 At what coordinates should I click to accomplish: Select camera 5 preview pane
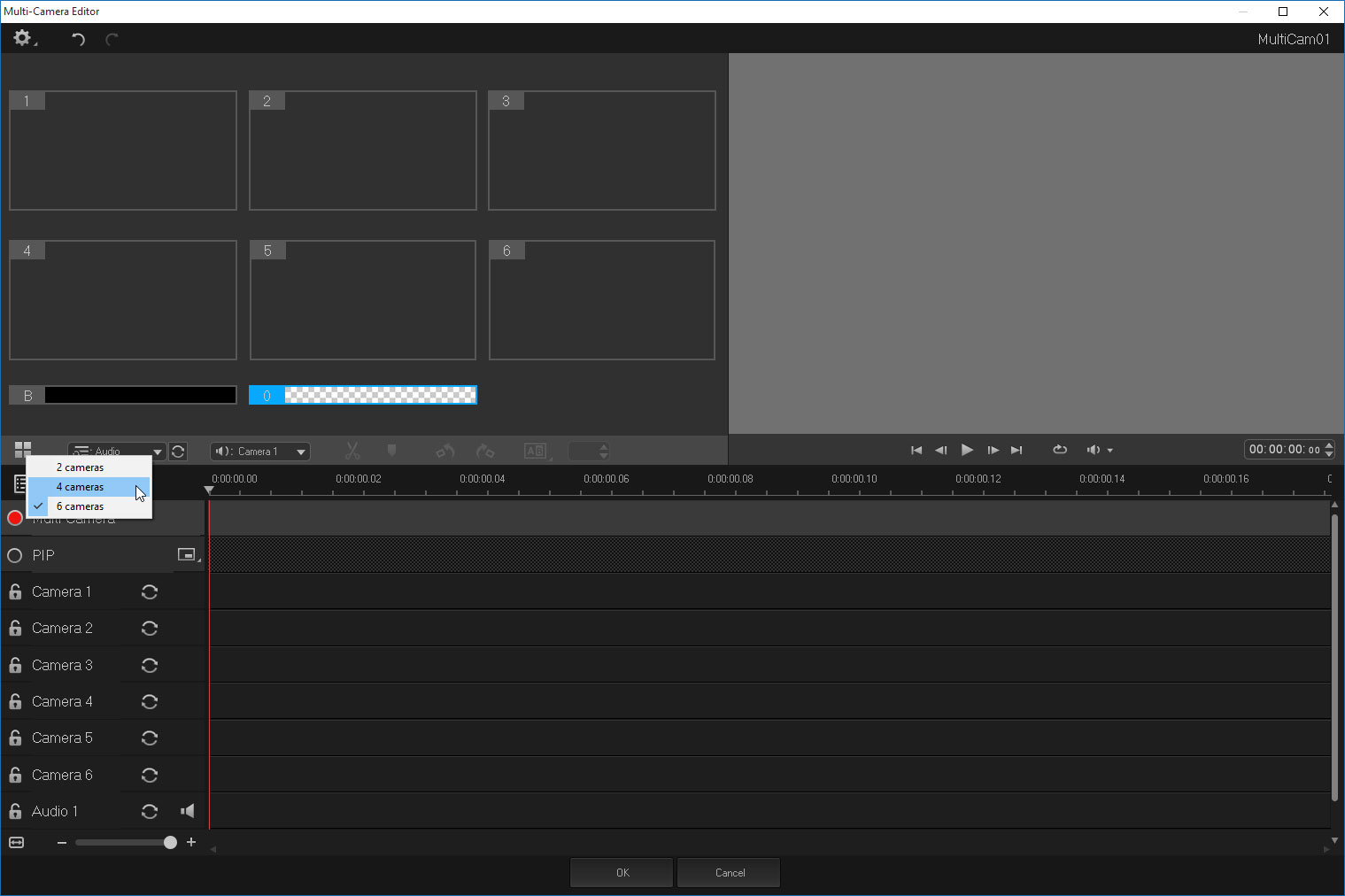(363, 300)
